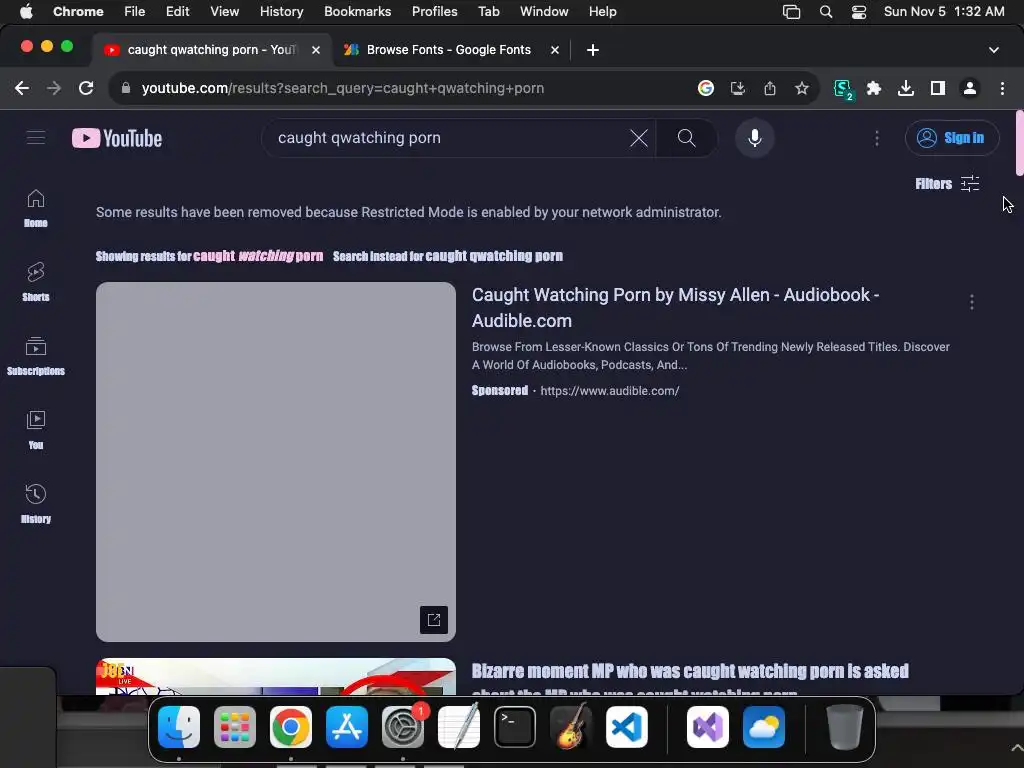
Task: Click the install app icon in the address bar
Action: tap(737, 88)
